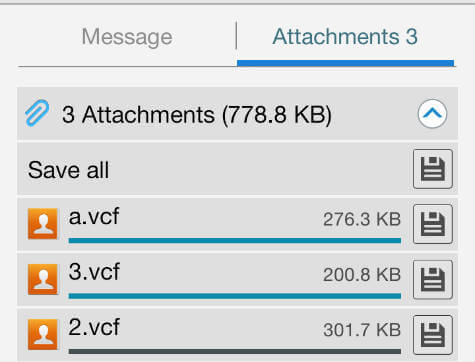Switch to the Message tab
475x362 pixels.
coord(127,37)
